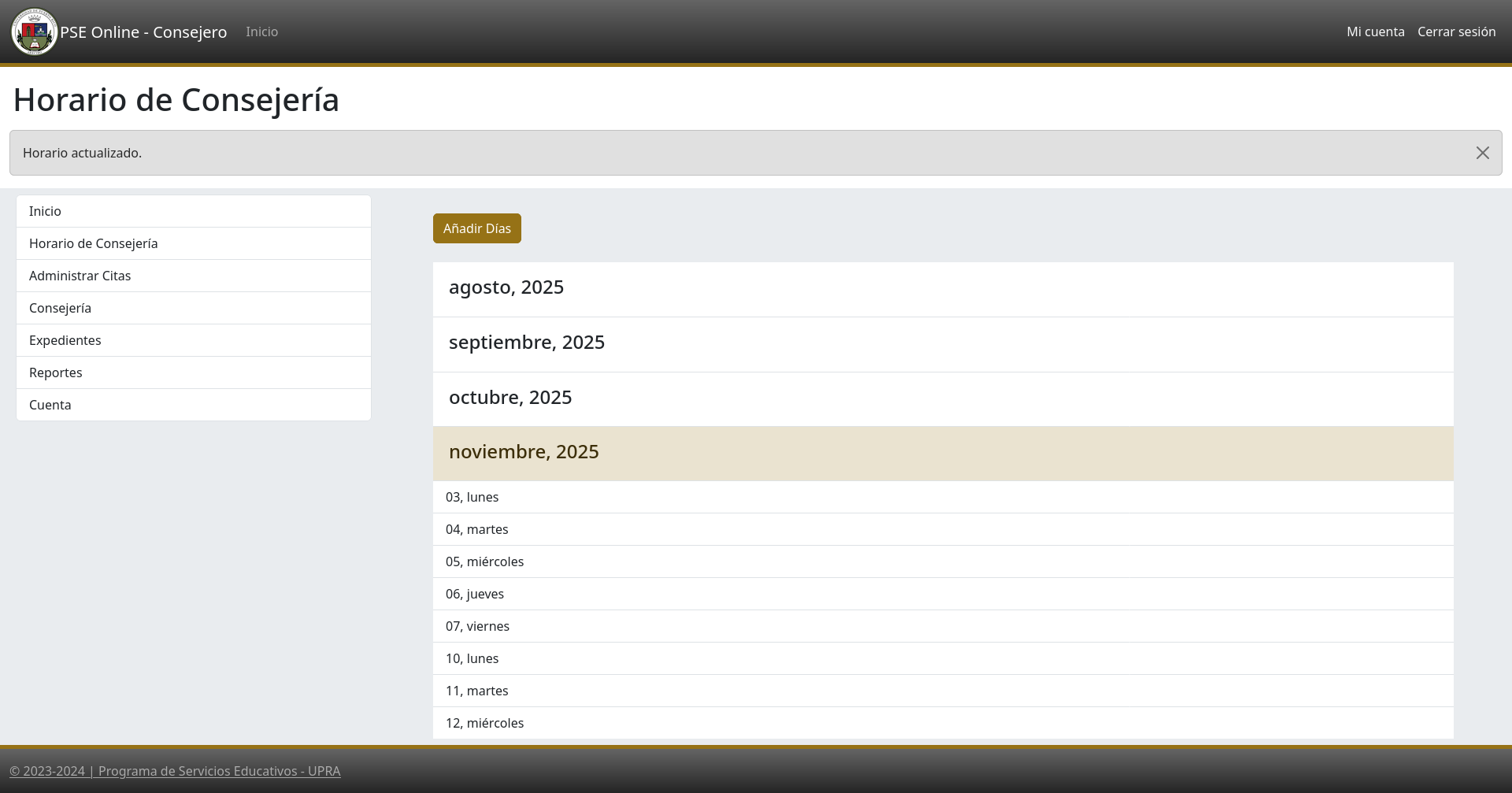Open Expedientes in the sidebar

point(194,340)
